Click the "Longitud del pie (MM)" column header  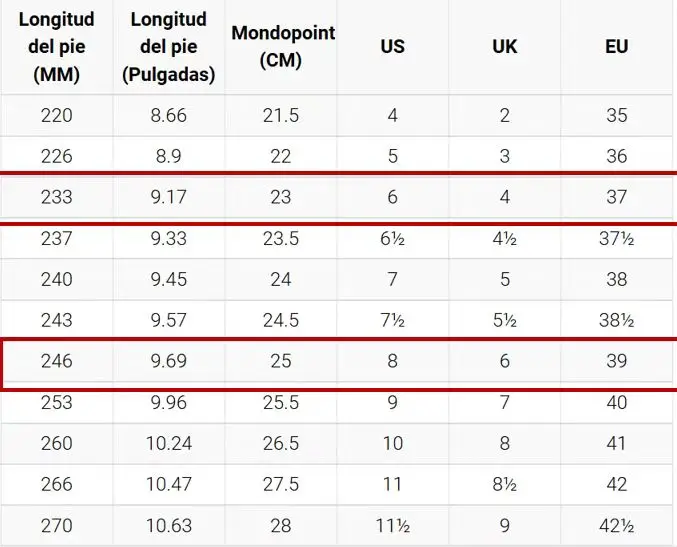pos(56,47)
